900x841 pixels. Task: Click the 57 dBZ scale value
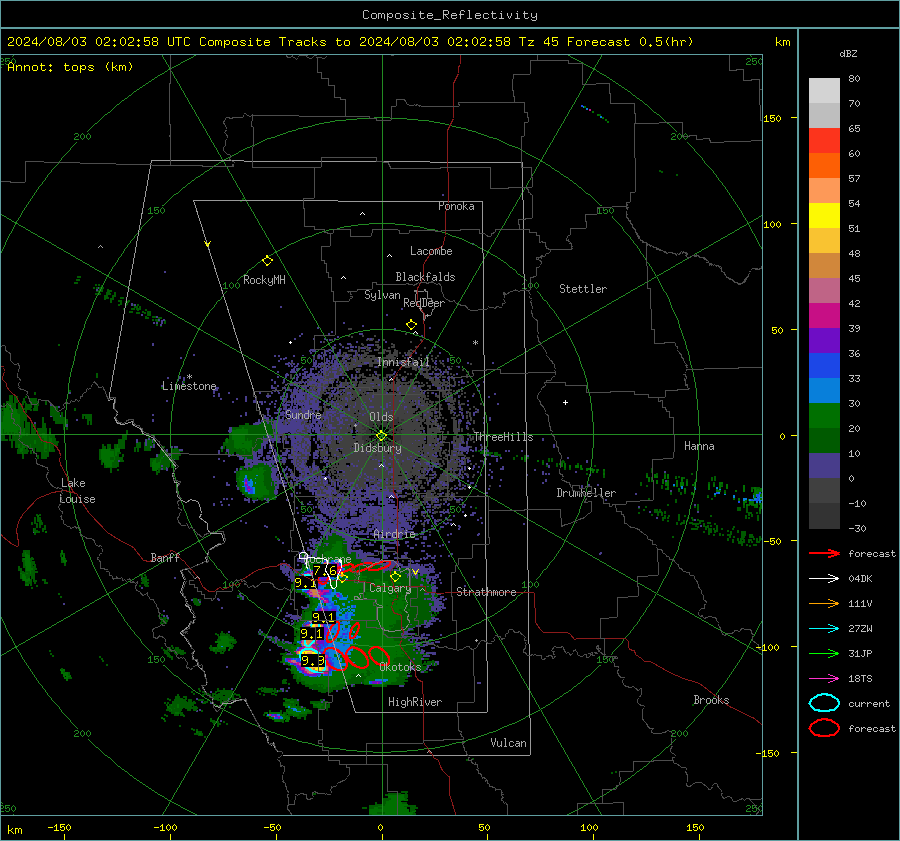[854, 179]
